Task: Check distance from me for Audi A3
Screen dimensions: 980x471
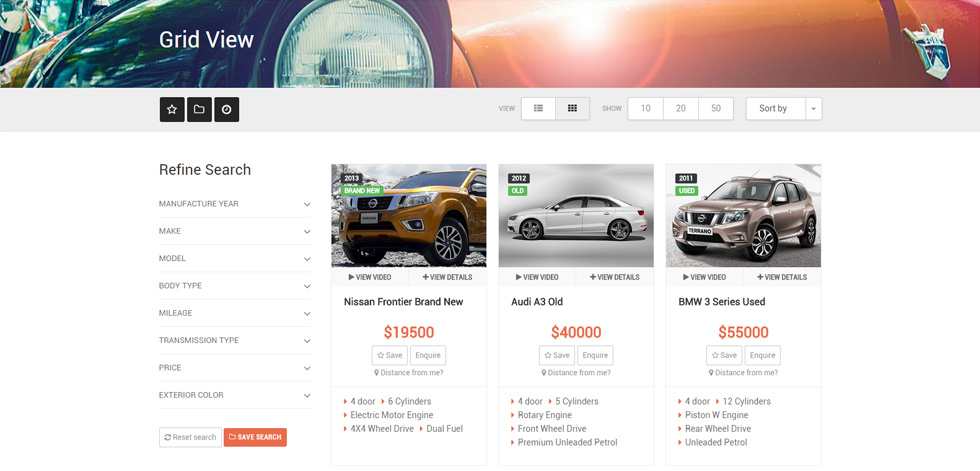Action: [x=576, y=373]
